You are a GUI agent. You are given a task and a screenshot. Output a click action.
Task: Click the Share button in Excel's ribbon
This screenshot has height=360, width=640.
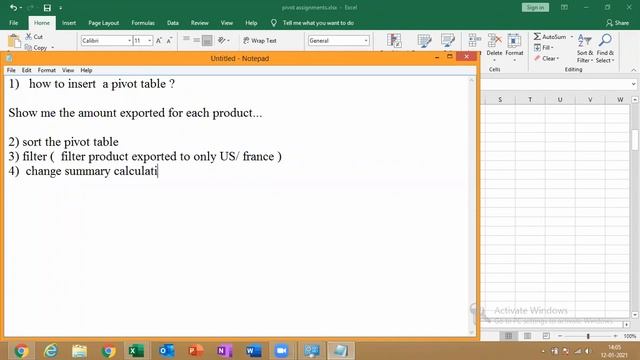click(618, 23)
